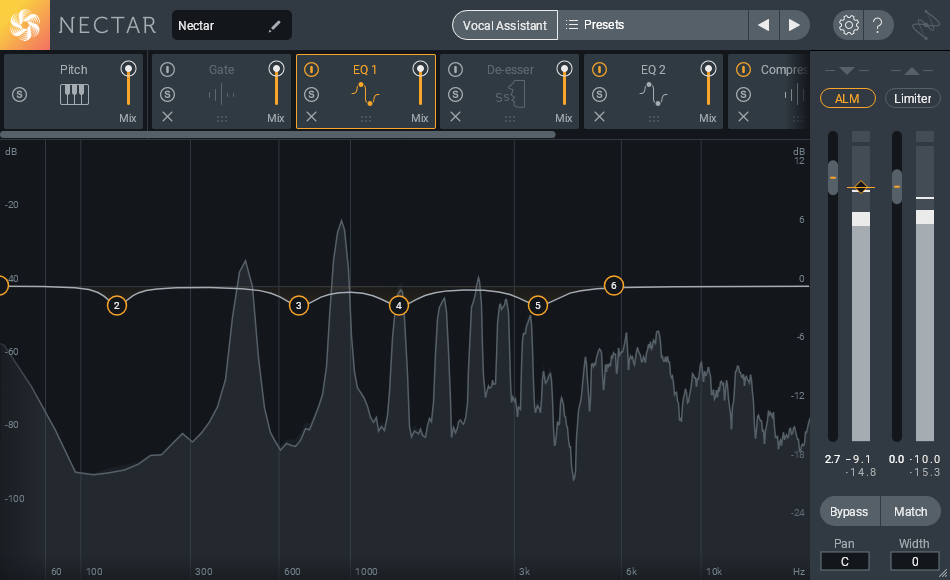Click the Pan value field
Screen dimensions: 950x580
click(845, 561)
